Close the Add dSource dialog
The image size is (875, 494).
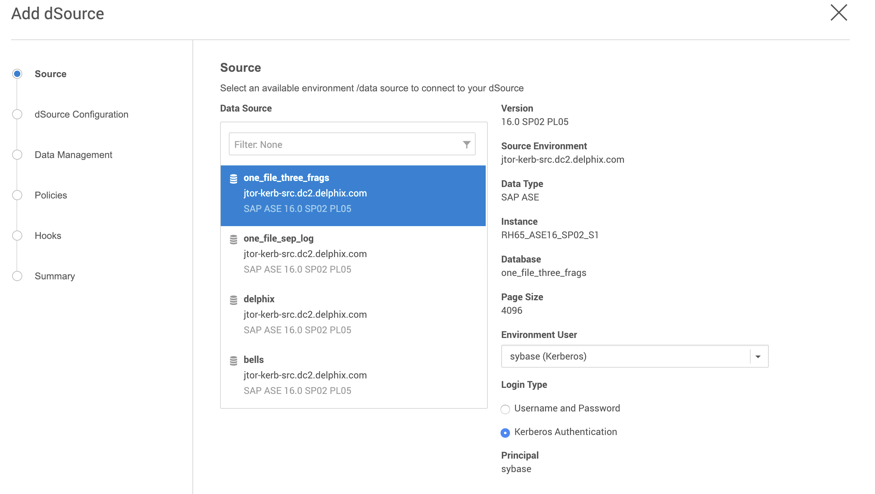point(838,13)
